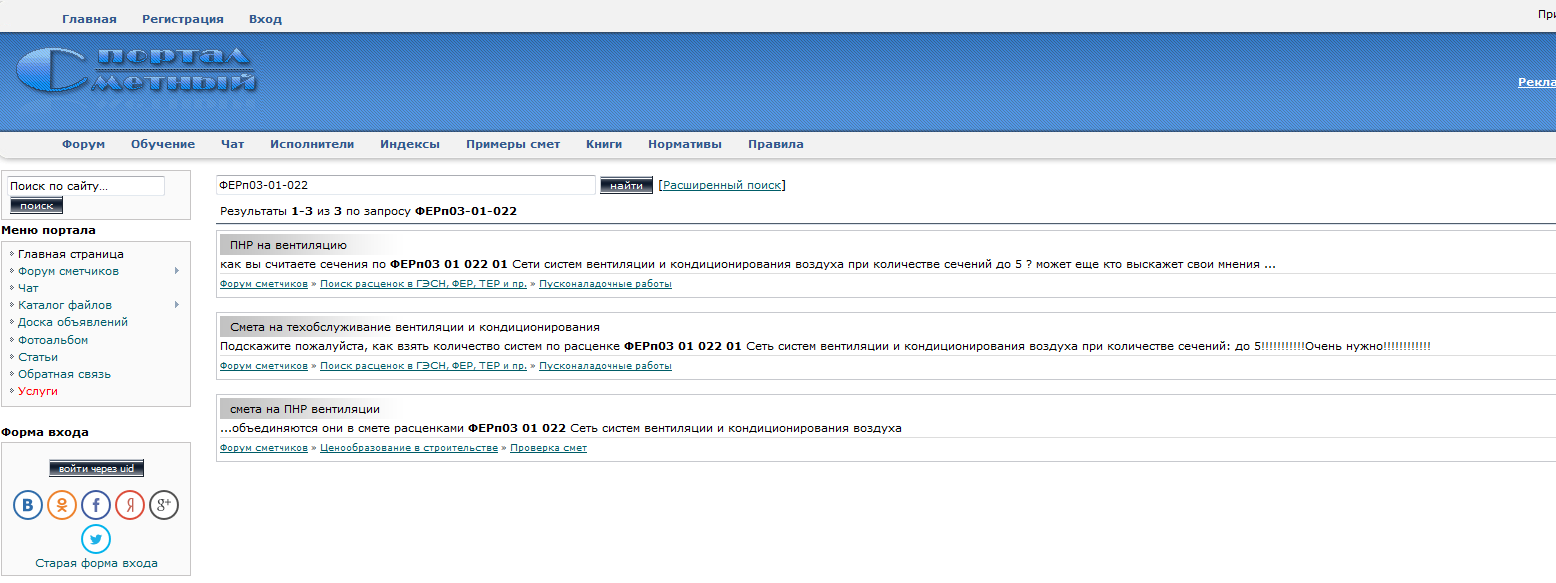The width and height of the screenshot is (1556, 583).
Task: Click the sidebar поиск button
Action: tap(36, 205)
